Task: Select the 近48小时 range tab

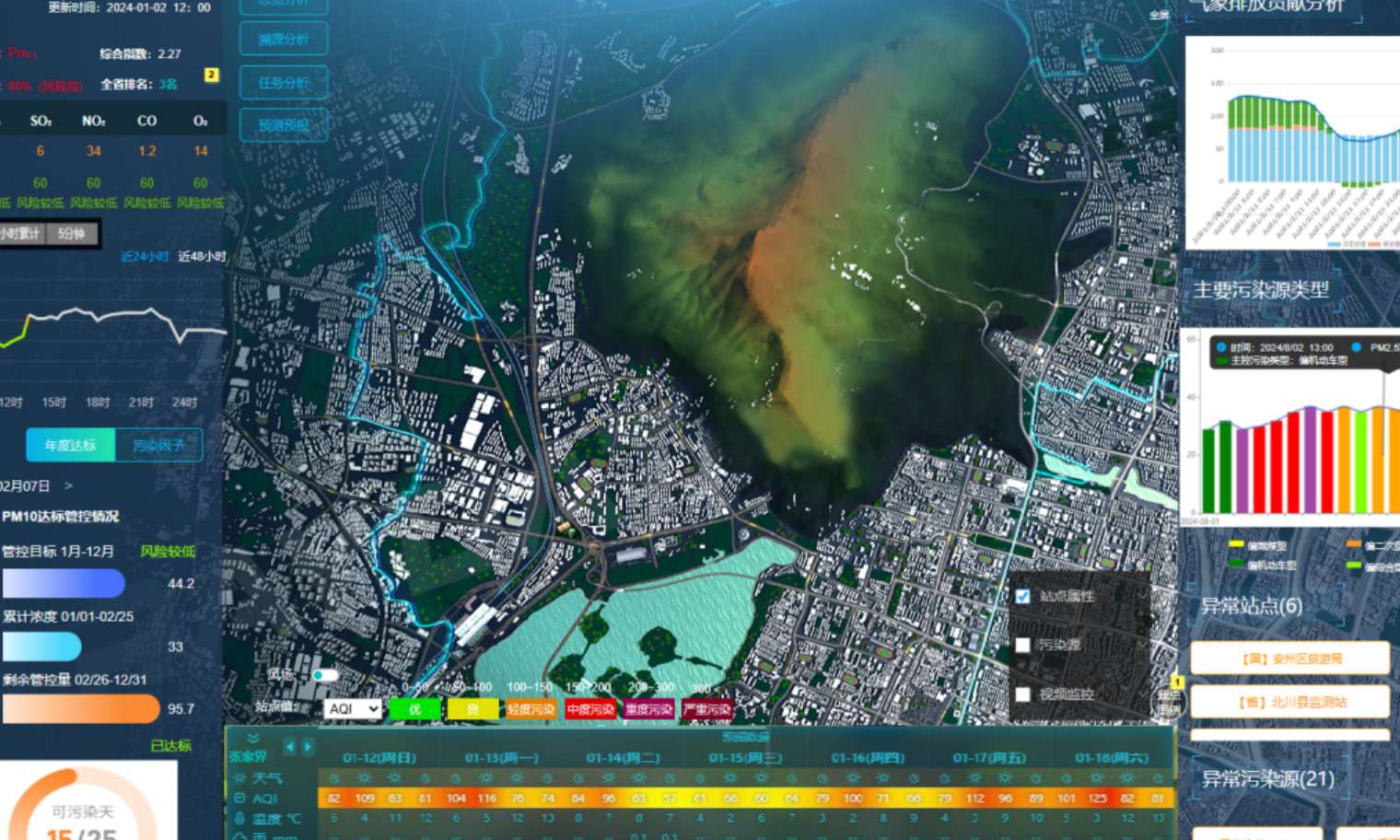Action: [x=202, y=256]
